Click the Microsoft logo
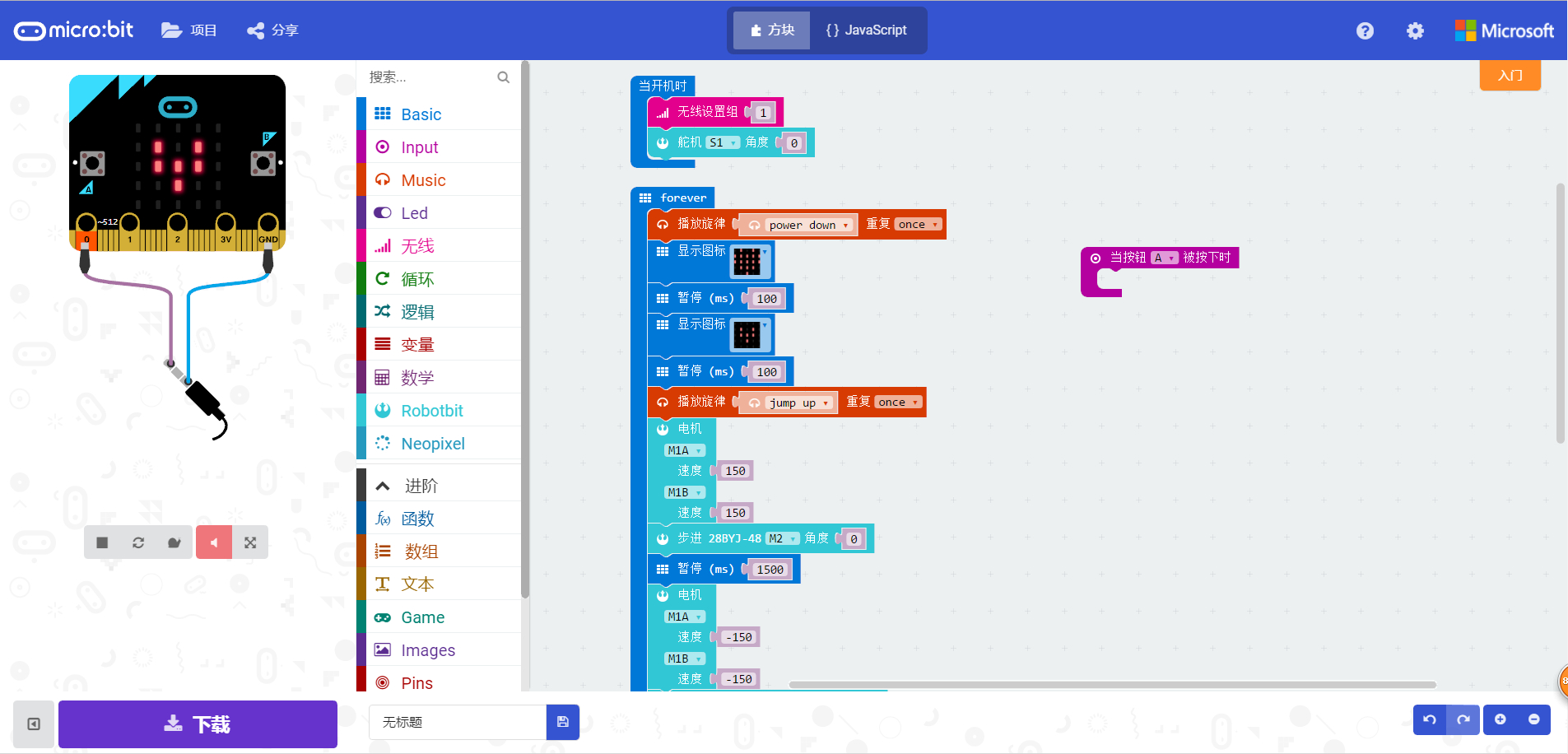1568x754 pixels. pos(1505,30)
